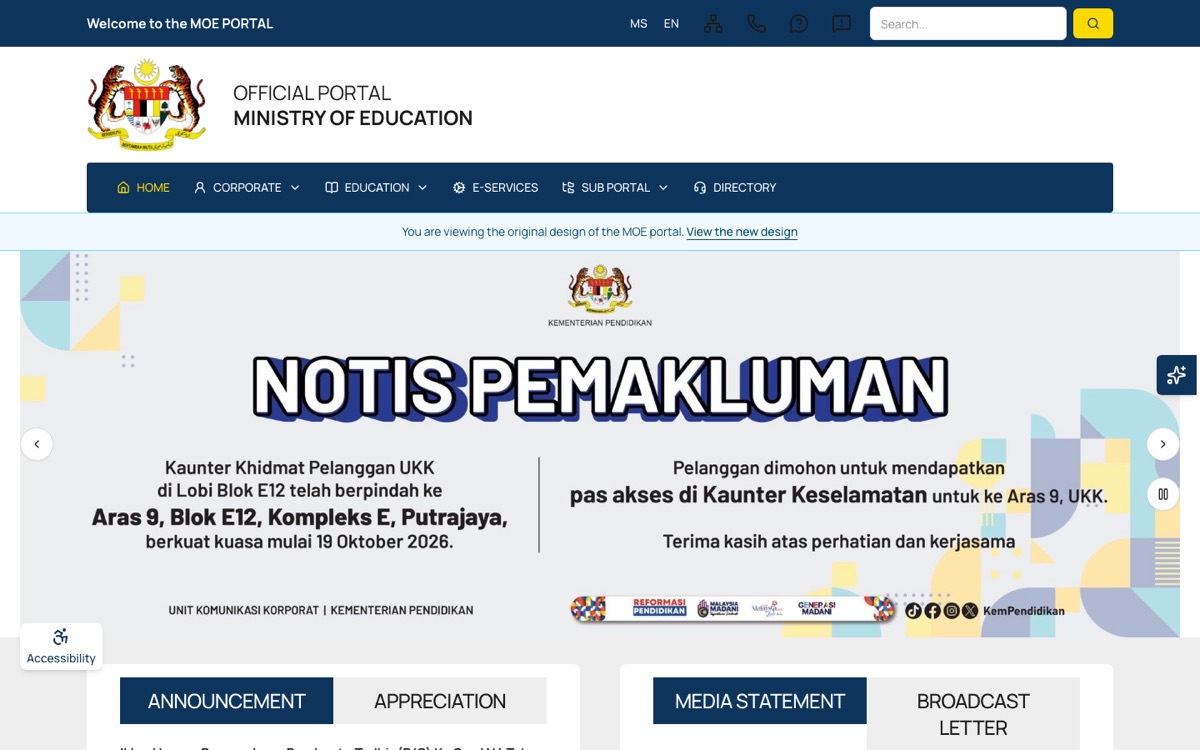Screen dimensions: 1200x750
Task: Open the feedback exclamation speech-bubble icon
Action: [x=842, y=23]
